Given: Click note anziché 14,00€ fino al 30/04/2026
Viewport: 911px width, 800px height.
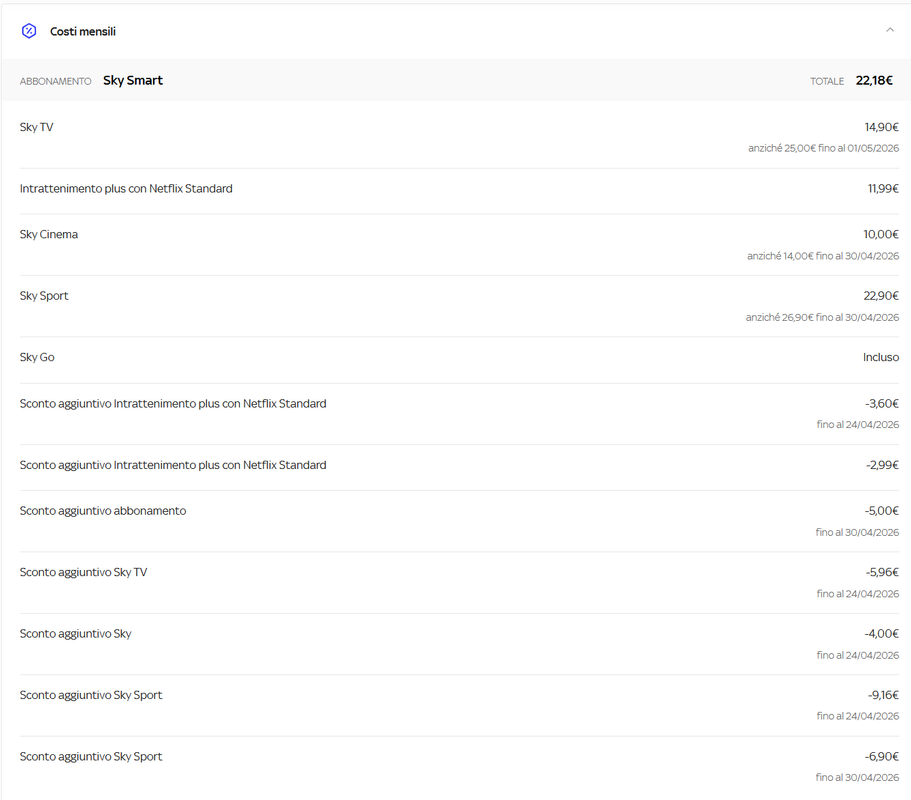Looking at the screenshot, I should click(x=823, y=256).
